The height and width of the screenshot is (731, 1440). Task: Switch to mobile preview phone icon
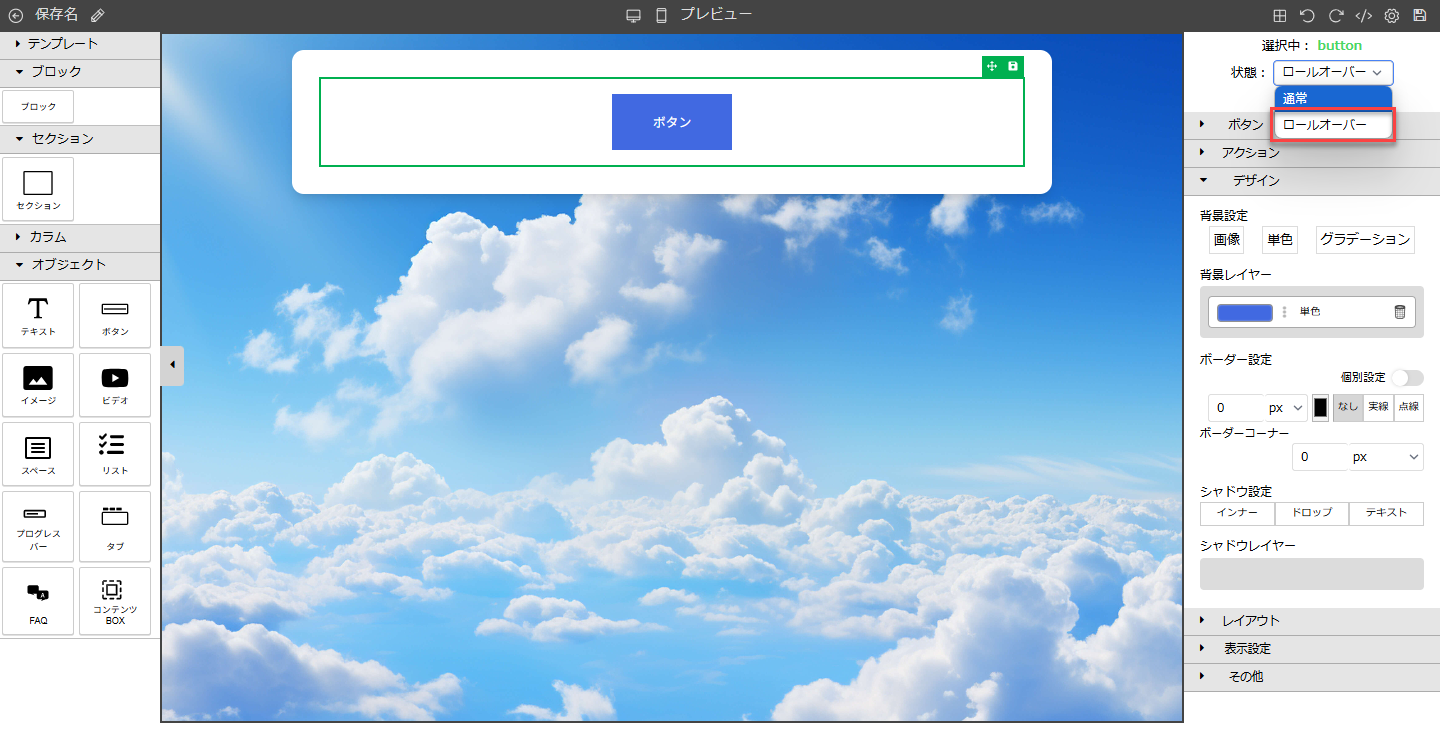click(661, 16)
